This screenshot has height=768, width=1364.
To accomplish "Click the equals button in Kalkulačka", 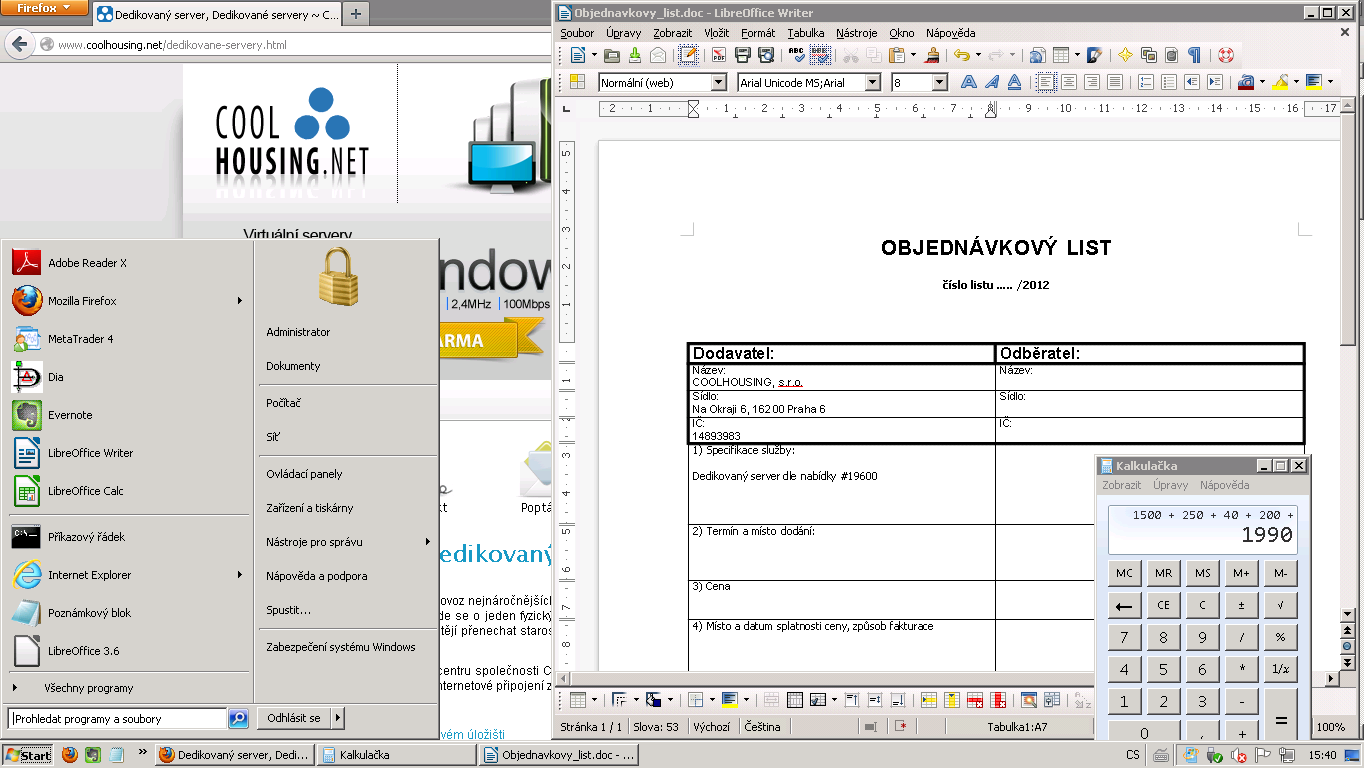I will [1280, 721].
